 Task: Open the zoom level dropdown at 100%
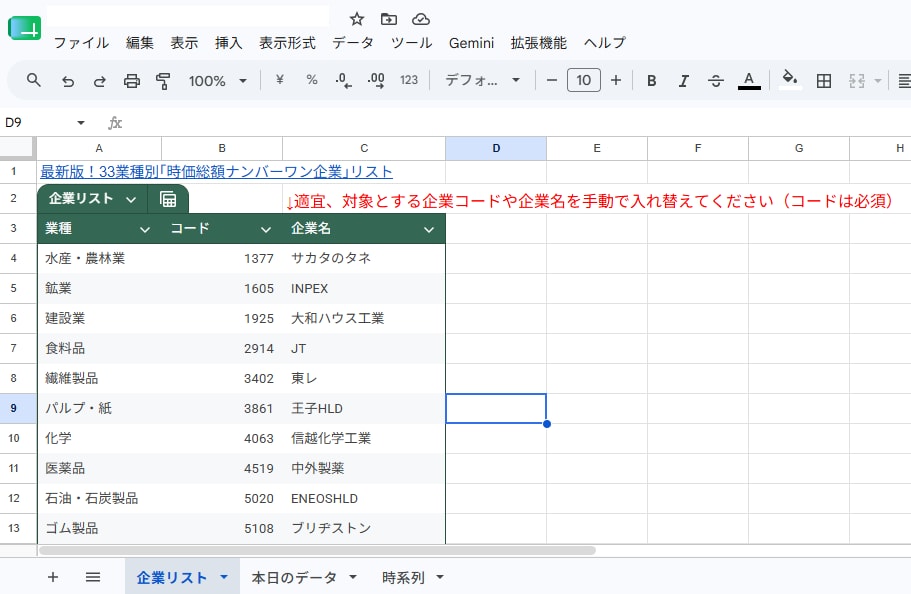(218, 81)
